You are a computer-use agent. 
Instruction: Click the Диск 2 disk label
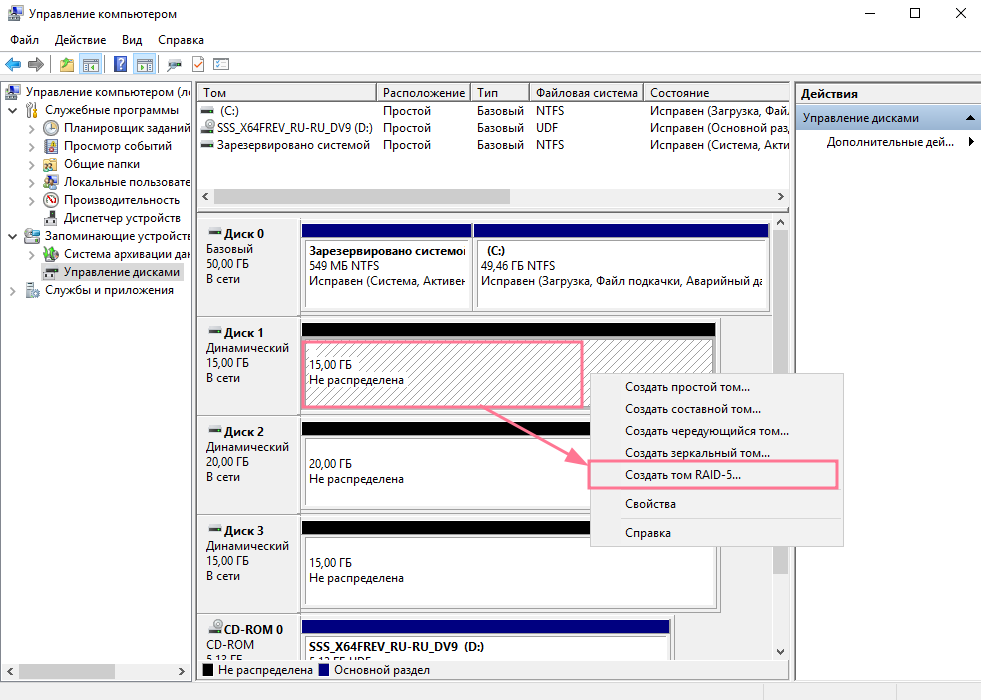click(x=243, y=432)
